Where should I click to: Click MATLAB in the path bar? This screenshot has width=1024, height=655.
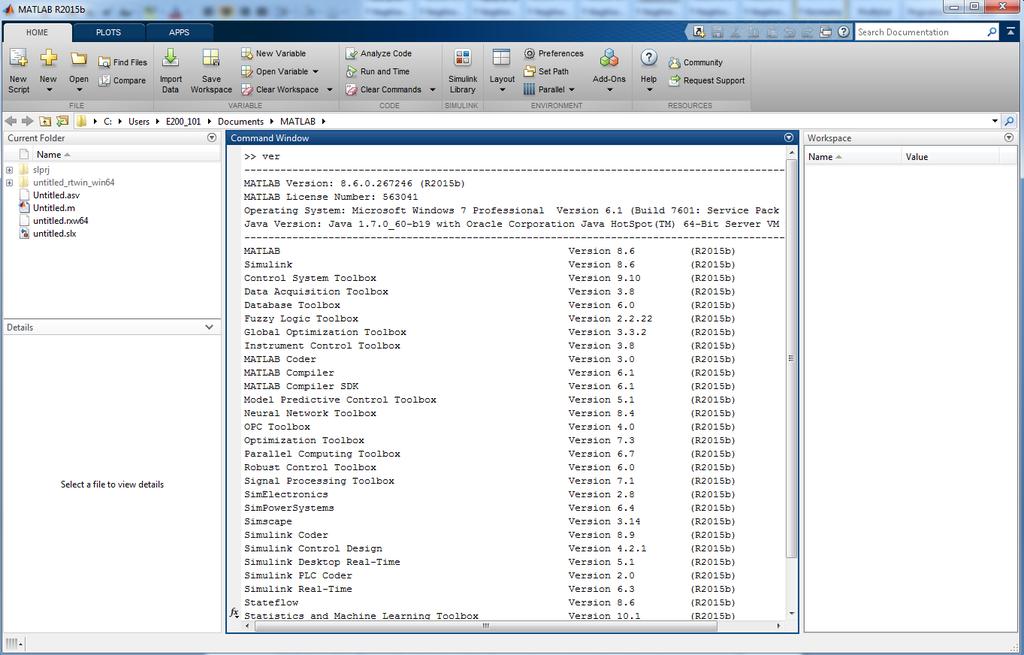tap(298, 121)
